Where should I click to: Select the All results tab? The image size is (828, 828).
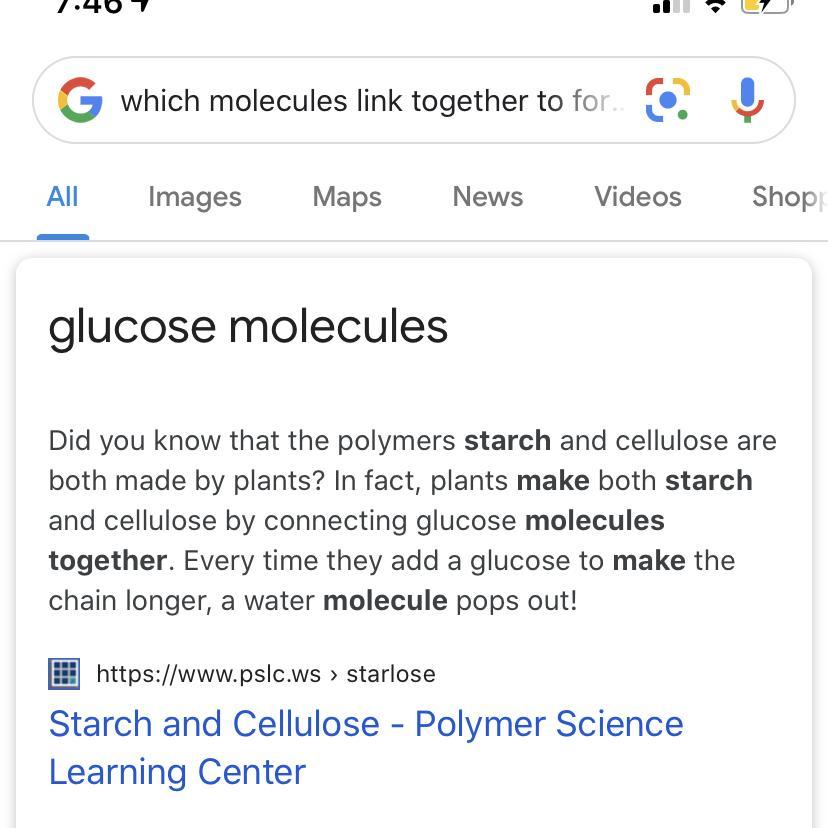(62, 196)
